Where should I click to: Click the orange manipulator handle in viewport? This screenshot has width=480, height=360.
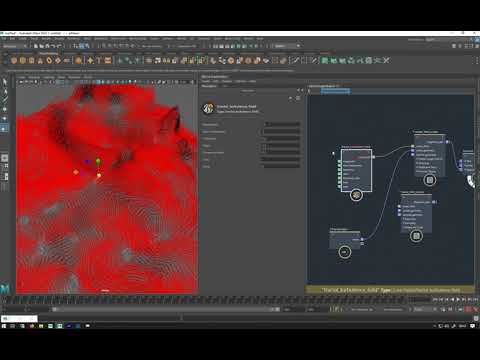point(76,172)
